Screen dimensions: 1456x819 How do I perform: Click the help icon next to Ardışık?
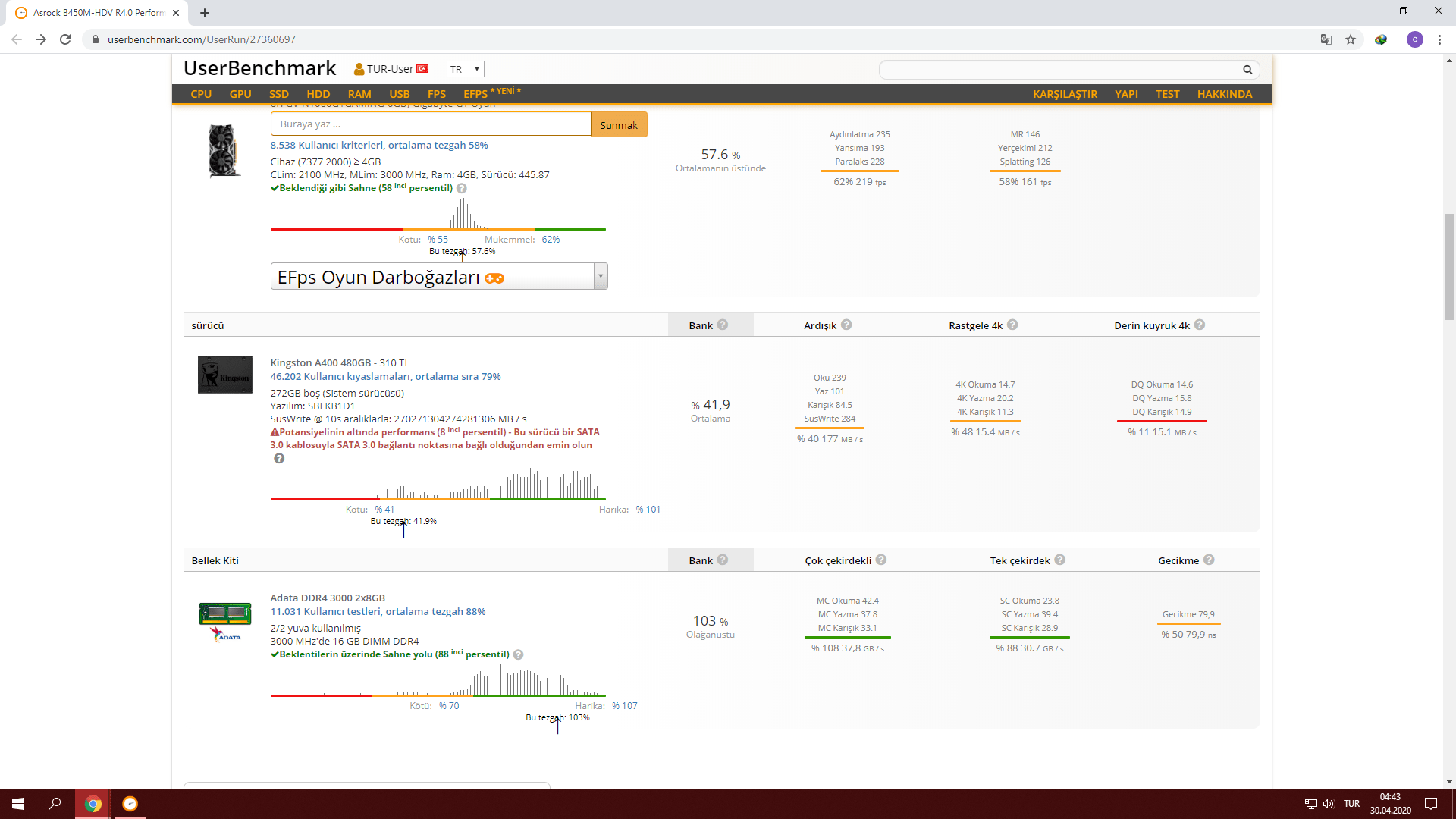click(846, 325)
